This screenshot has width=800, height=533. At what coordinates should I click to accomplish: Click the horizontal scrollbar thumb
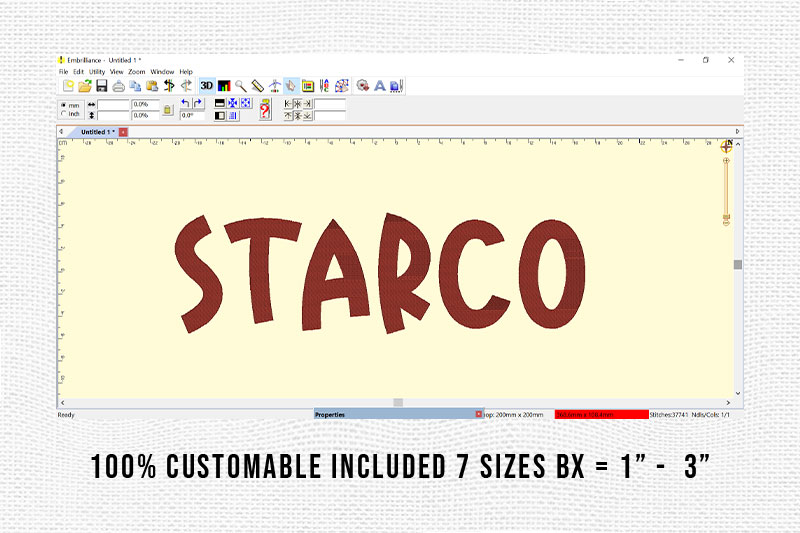click(x=398, y=402)
